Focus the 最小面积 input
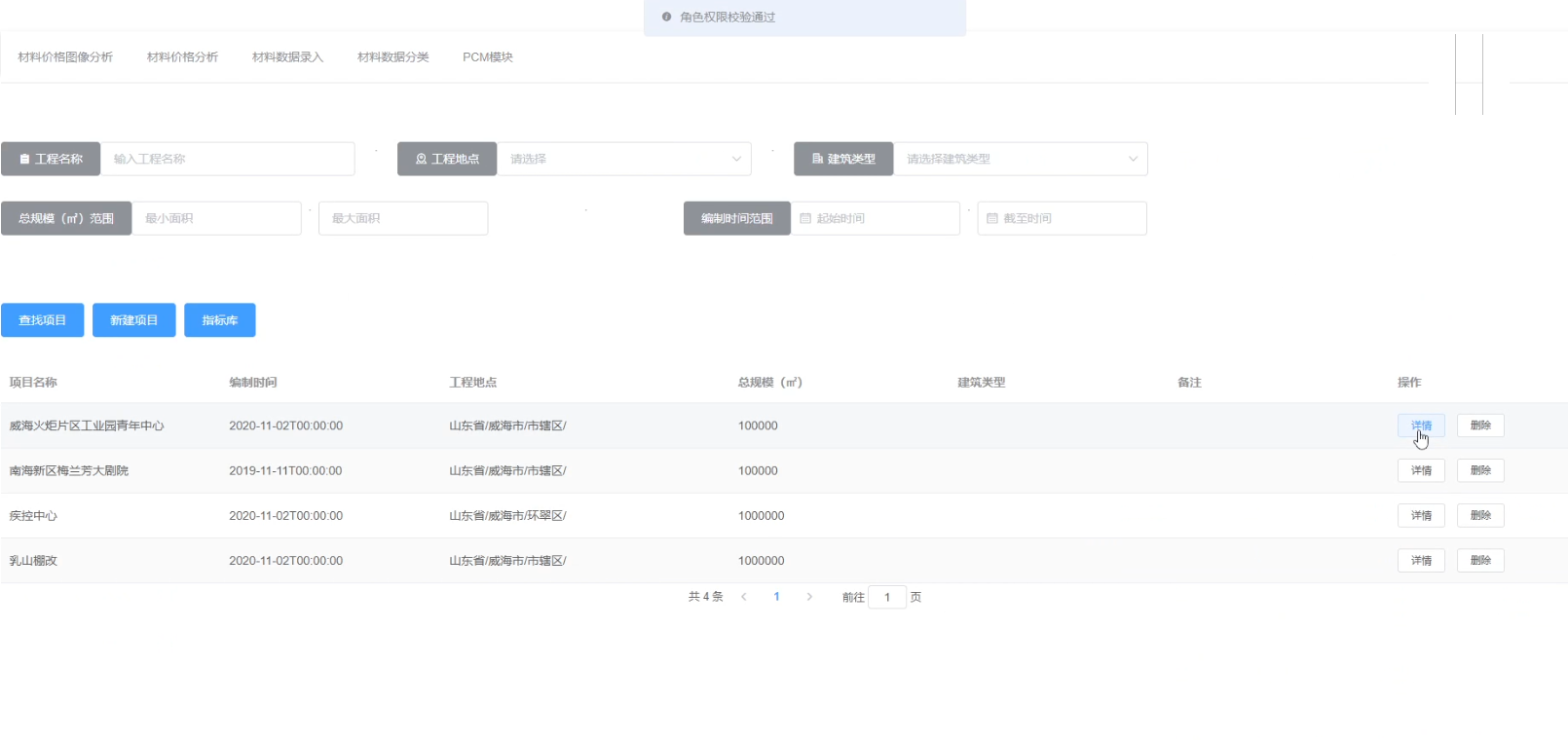1568x740 pixels. tap(216, 218)
